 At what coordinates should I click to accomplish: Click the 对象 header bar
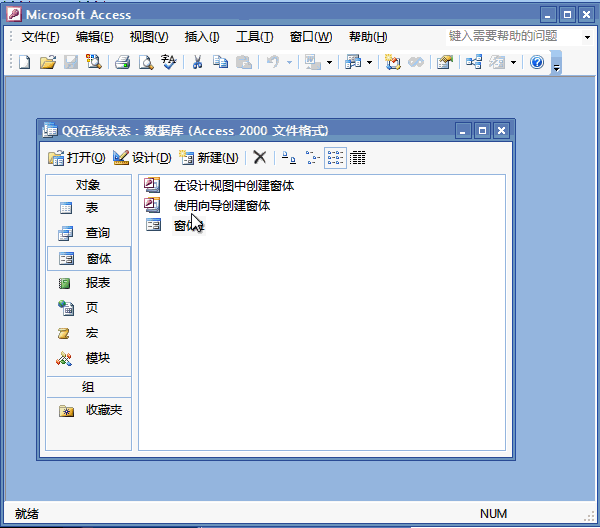[89, 185]
